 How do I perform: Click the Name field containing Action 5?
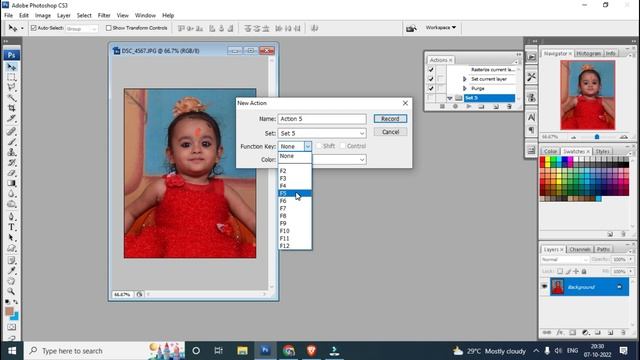click(x=322, y=119)
